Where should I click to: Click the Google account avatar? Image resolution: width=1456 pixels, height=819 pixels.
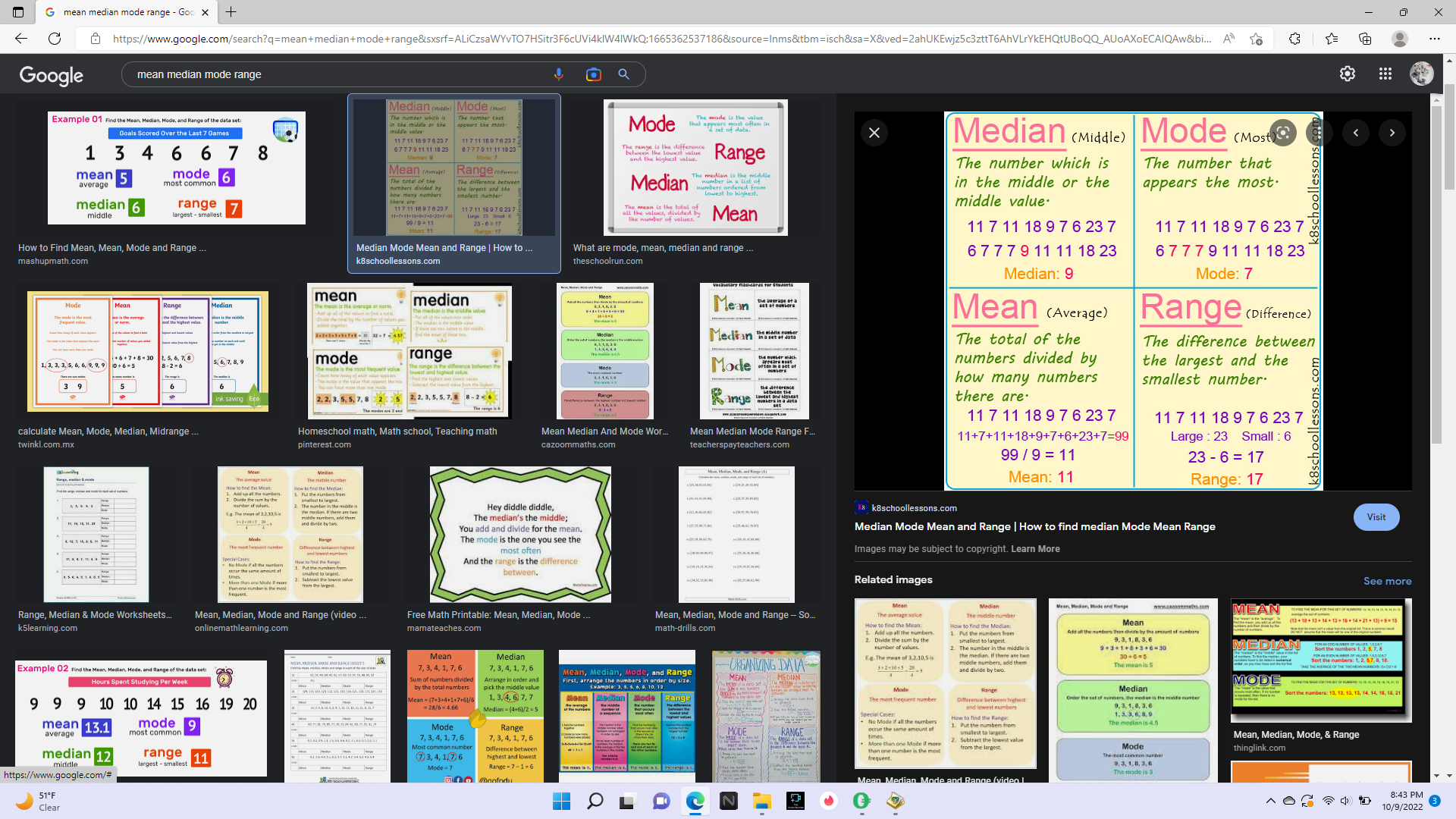(x=1421, y=74)
